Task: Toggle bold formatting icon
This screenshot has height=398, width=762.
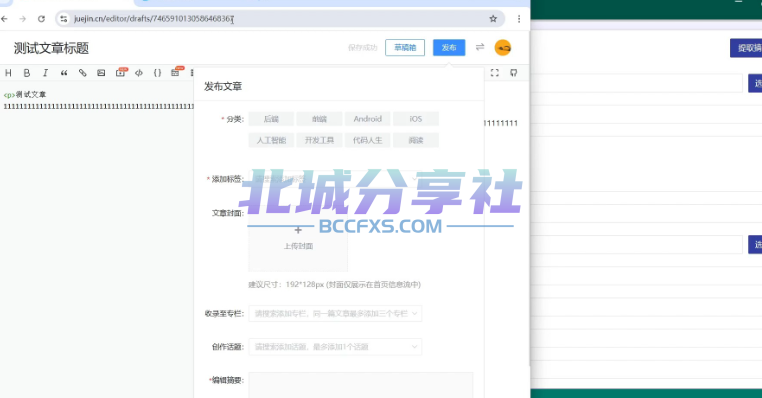Action: 27,73
